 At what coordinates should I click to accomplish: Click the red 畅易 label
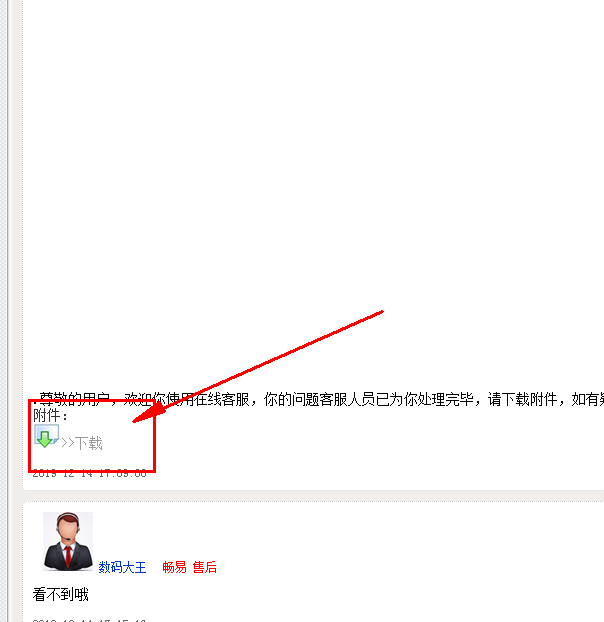coord(174,567)
